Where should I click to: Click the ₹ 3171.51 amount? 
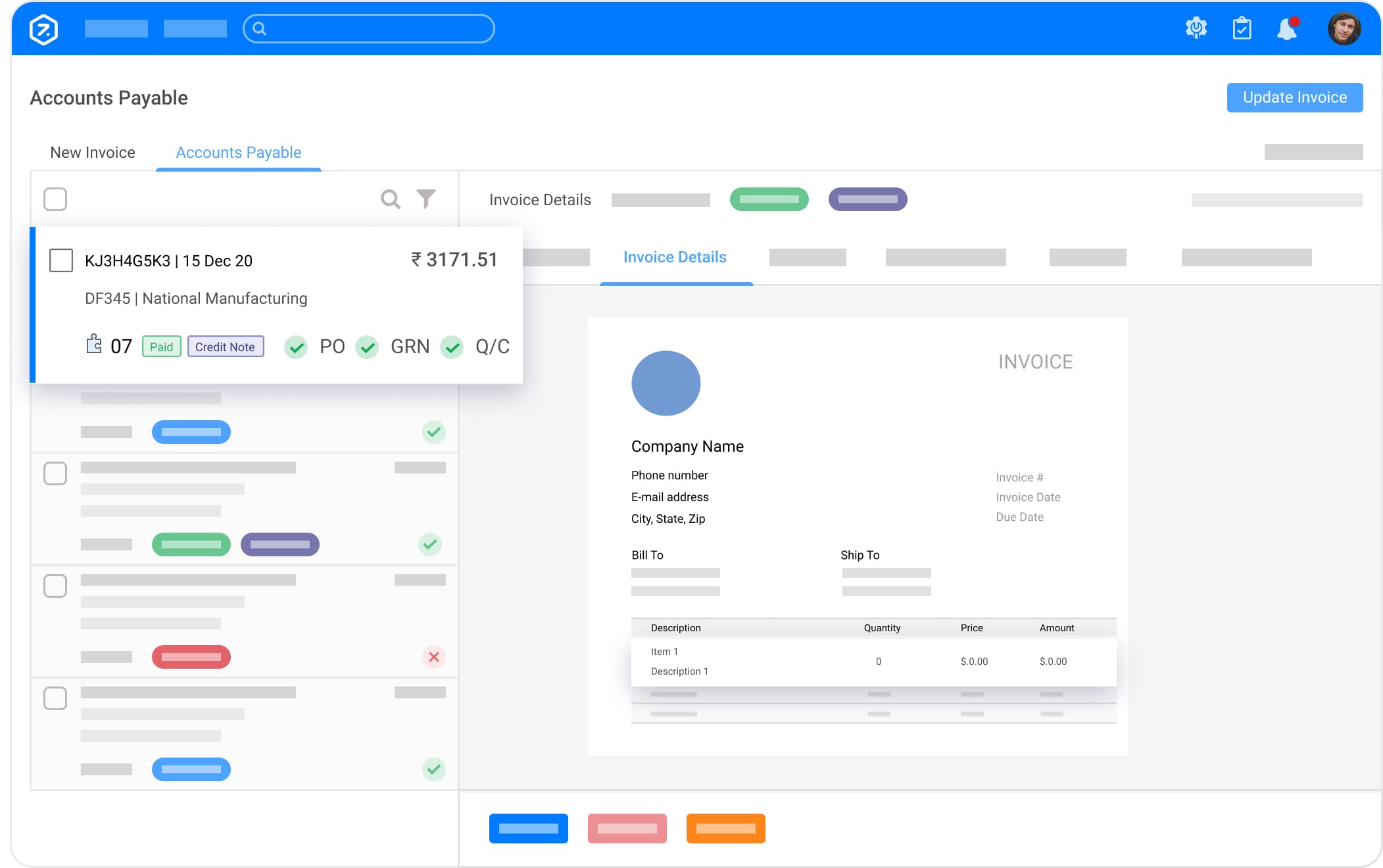point(454,260)
